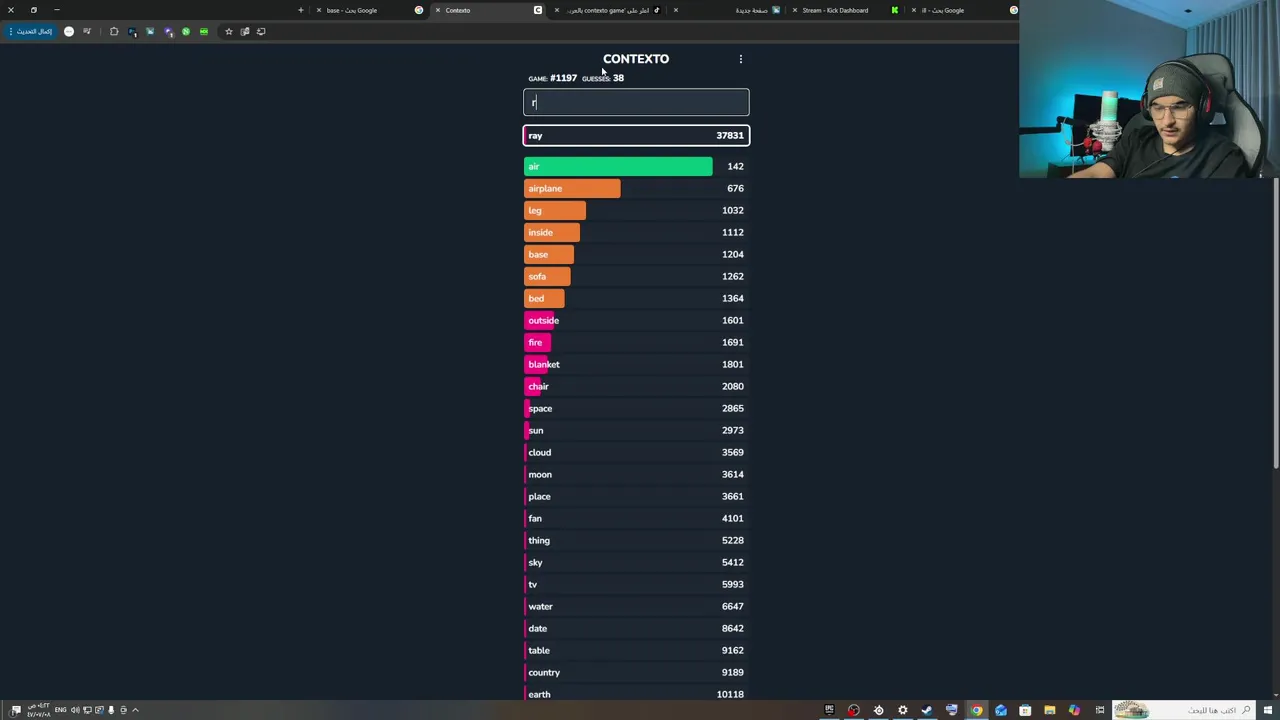Select the 'fire' guess row
Screen dimensions: 1280x720
(x=636, y=342)
